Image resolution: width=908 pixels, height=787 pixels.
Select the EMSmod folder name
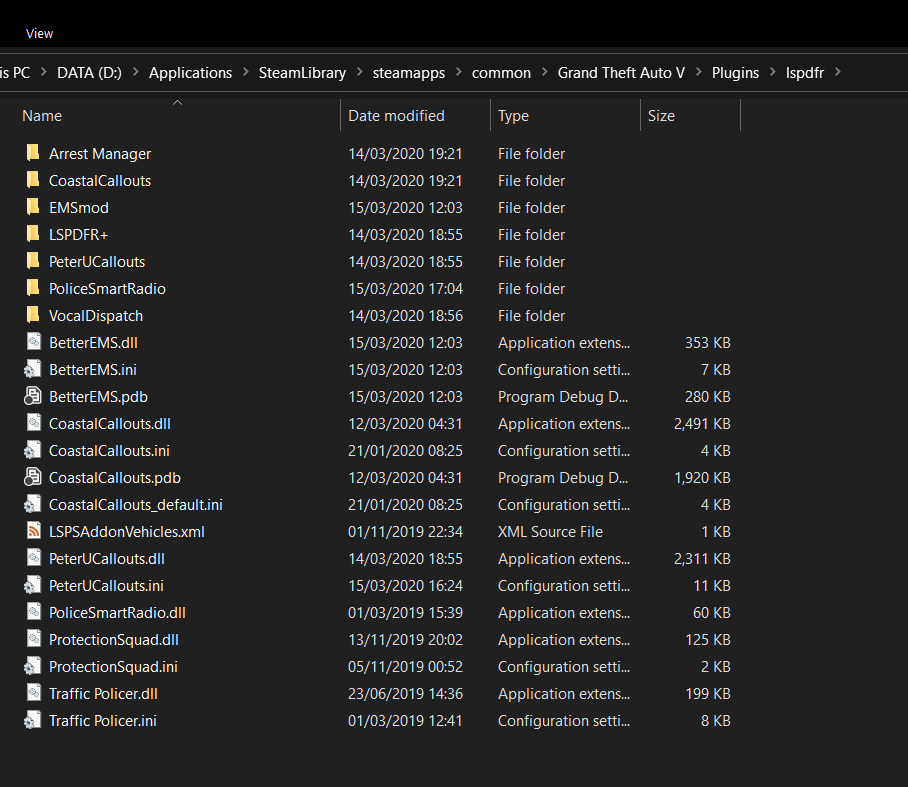79,207
